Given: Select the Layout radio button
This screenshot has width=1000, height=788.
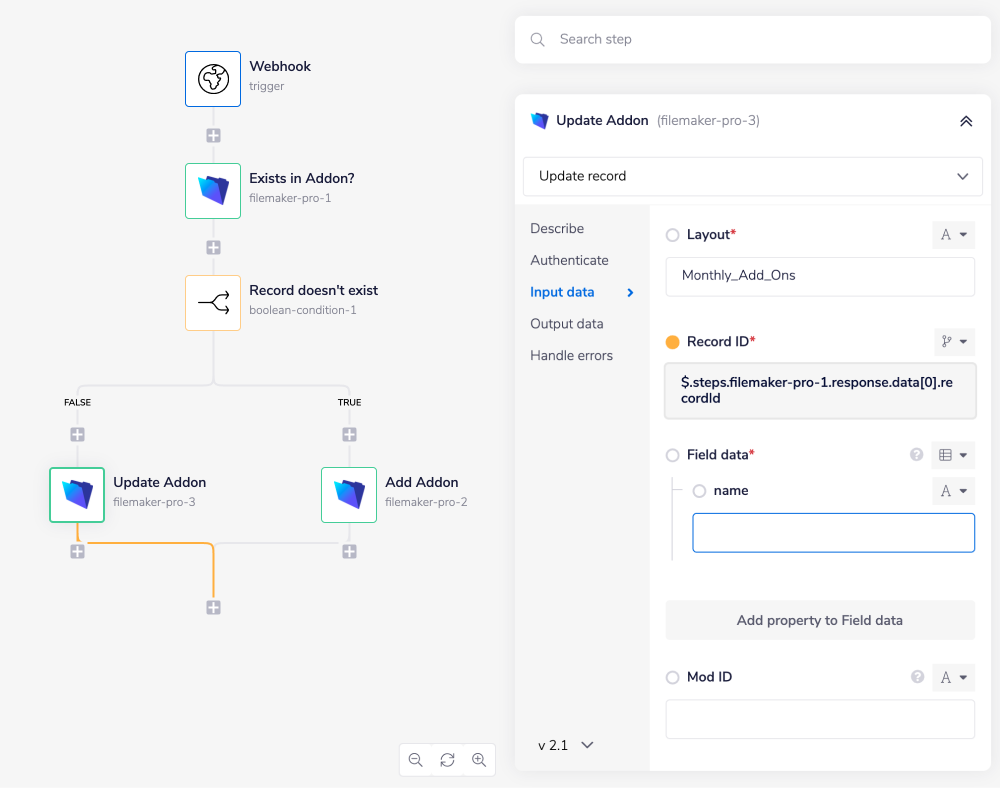Looking at the screenshot, I should pos(672,234).
